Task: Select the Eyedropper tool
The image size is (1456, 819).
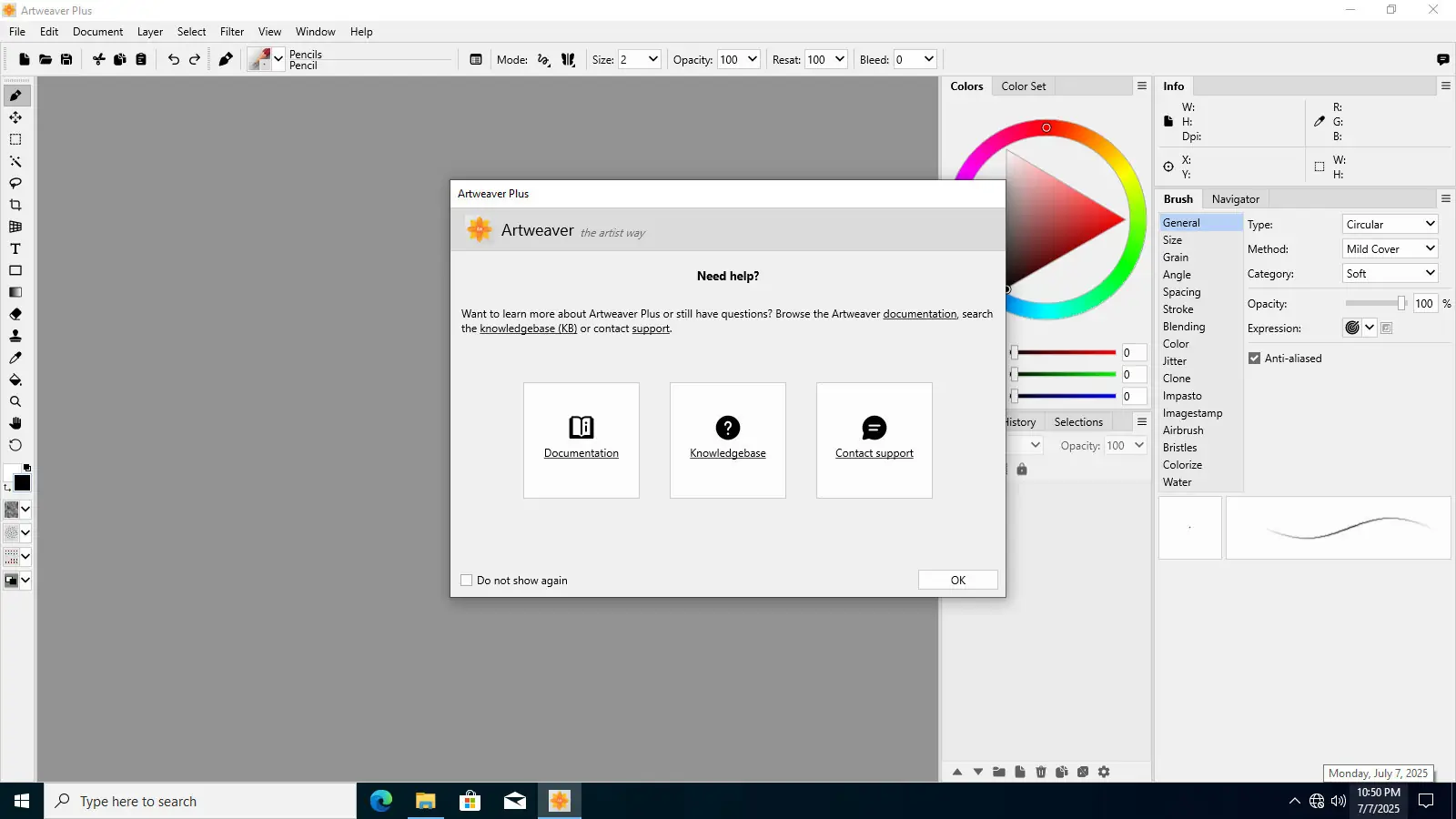Action: 15,358
